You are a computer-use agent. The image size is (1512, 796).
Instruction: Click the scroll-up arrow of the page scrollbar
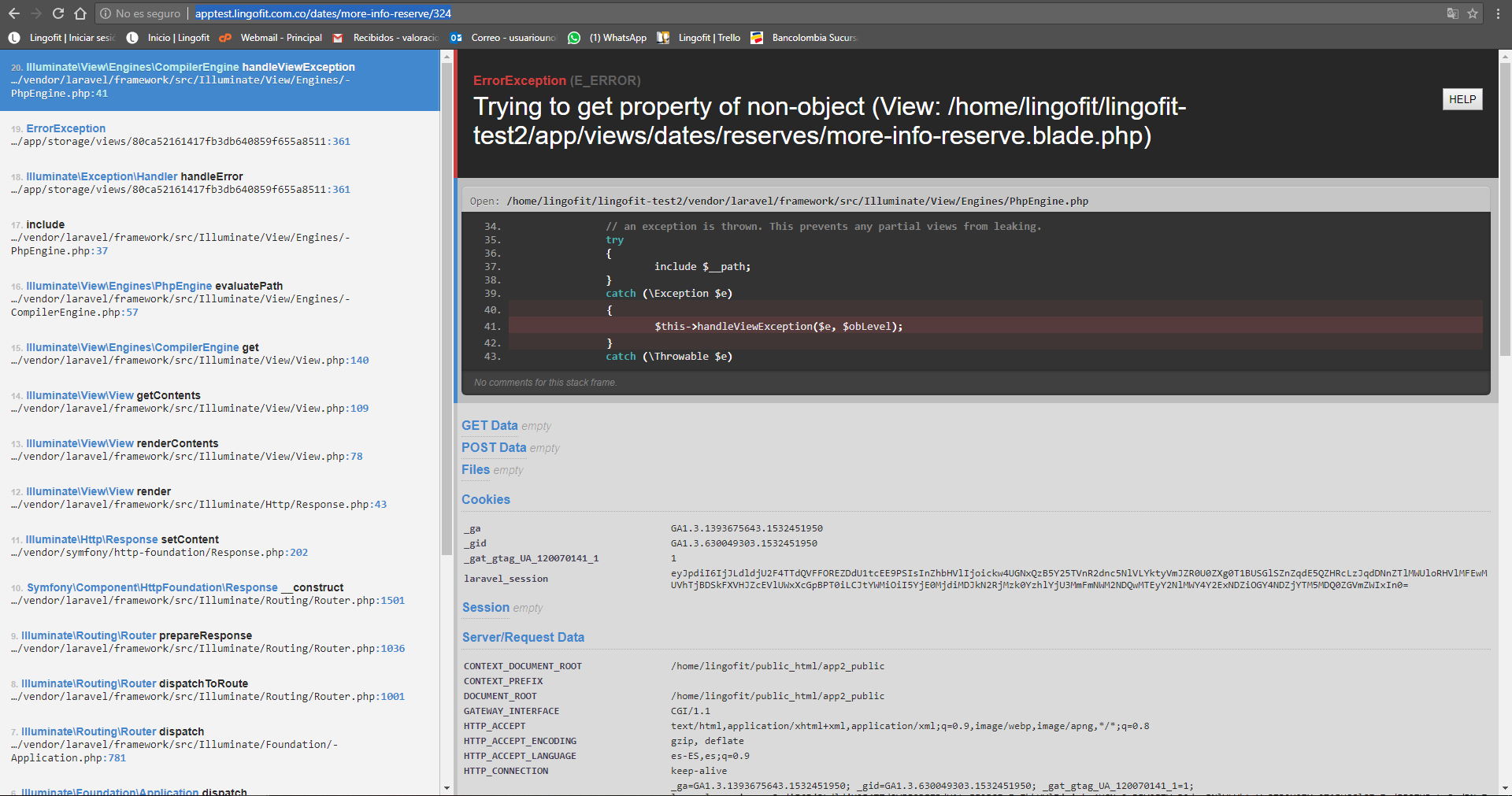1505,57
